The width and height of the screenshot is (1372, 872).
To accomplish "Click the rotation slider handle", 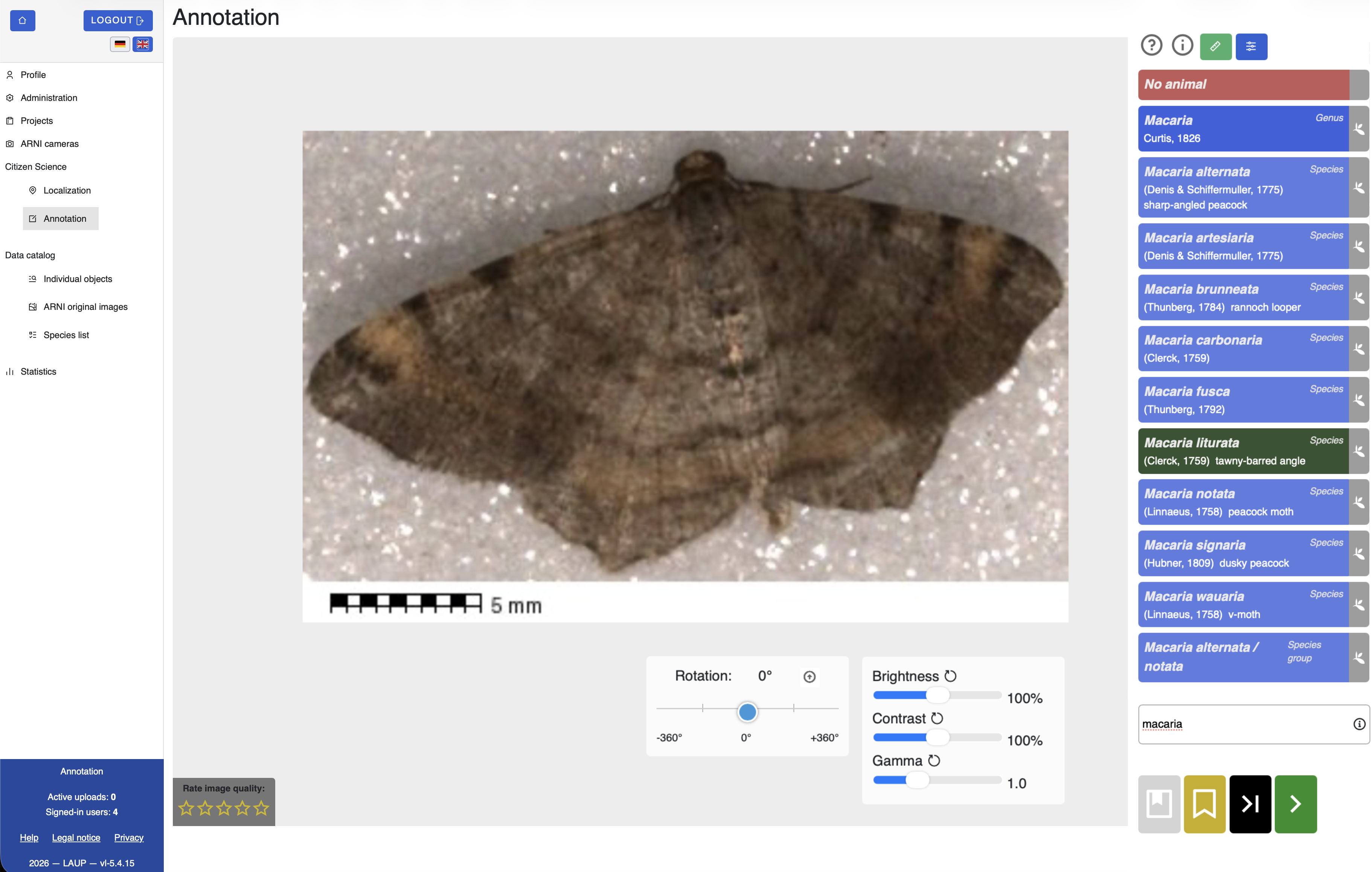I will click(747, 711).
